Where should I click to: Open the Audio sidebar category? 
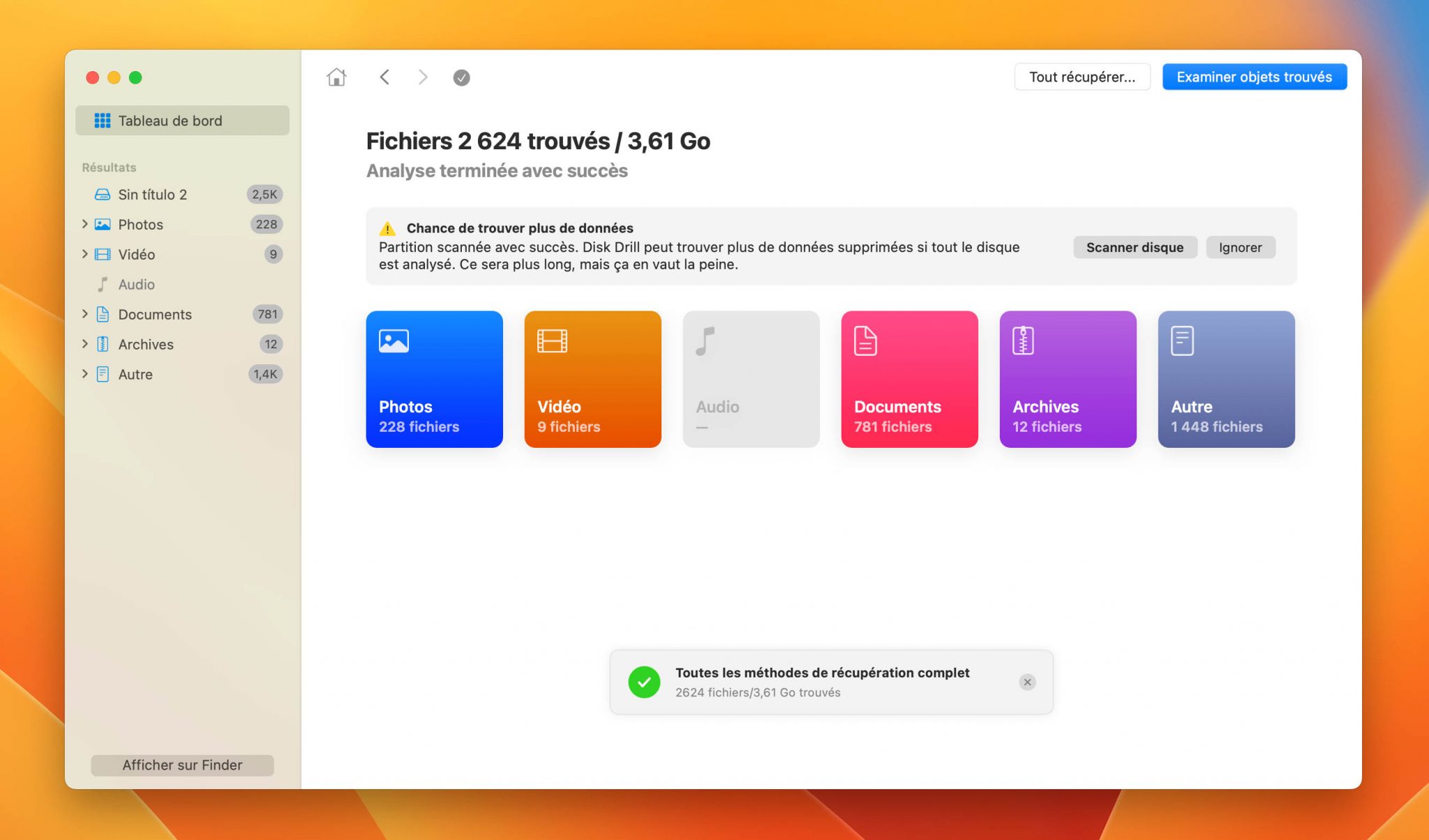[x=136, y=285]
